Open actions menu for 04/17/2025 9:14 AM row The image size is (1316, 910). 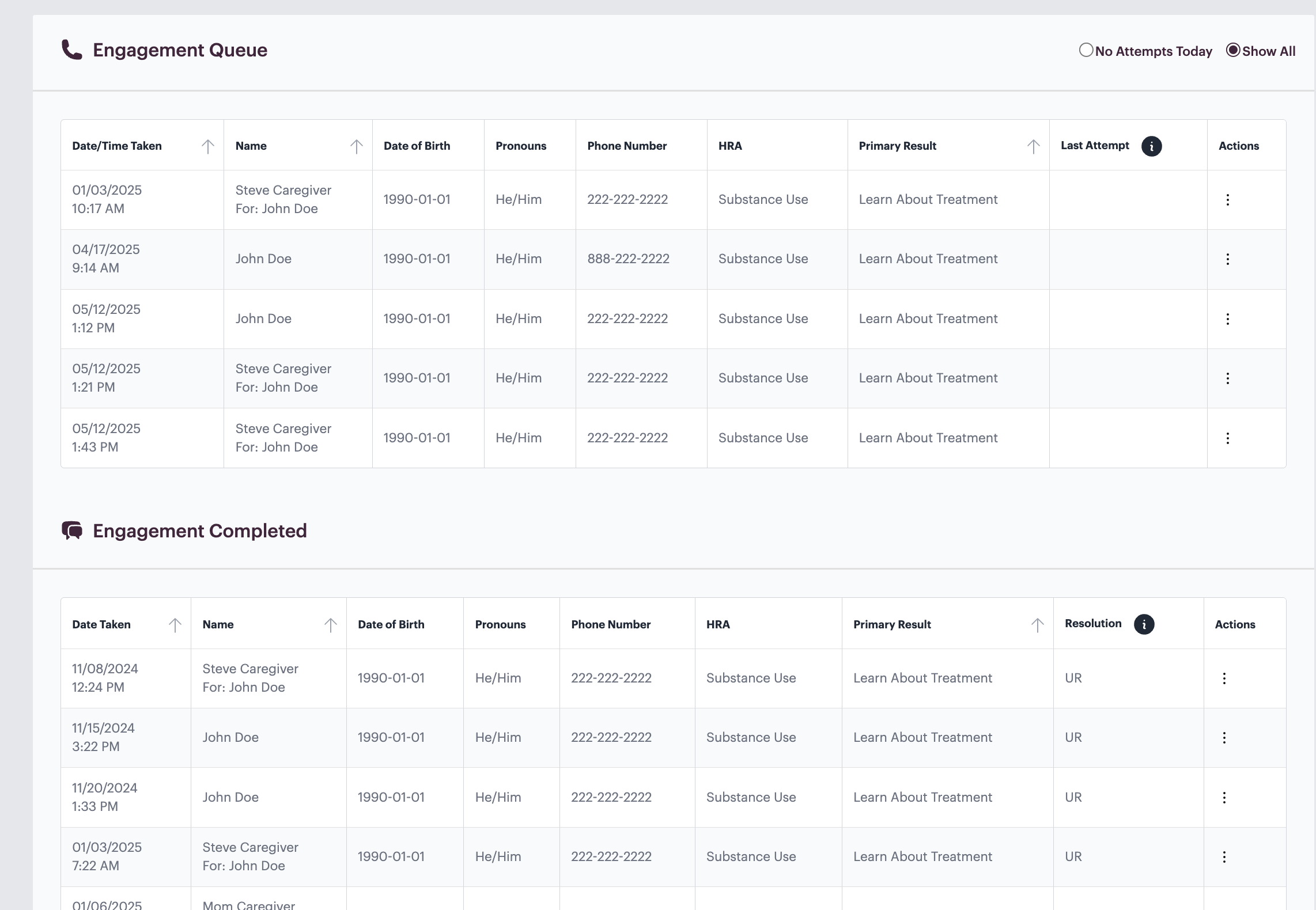click(1228, 259)
